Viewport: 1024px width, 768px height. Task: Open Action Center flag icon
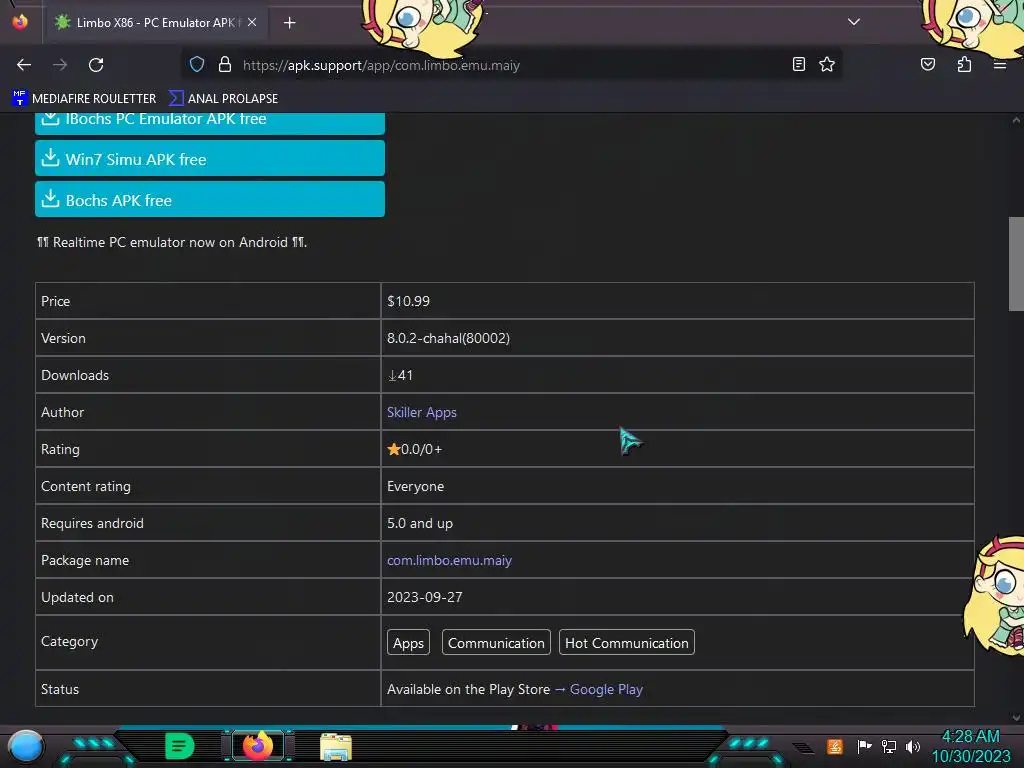pyautogui.click(x=863, y=746)
